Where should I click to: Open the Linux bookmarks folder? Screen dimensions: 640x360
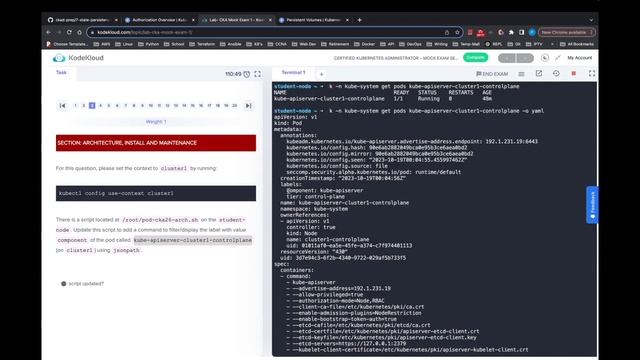tap(124, 44)
